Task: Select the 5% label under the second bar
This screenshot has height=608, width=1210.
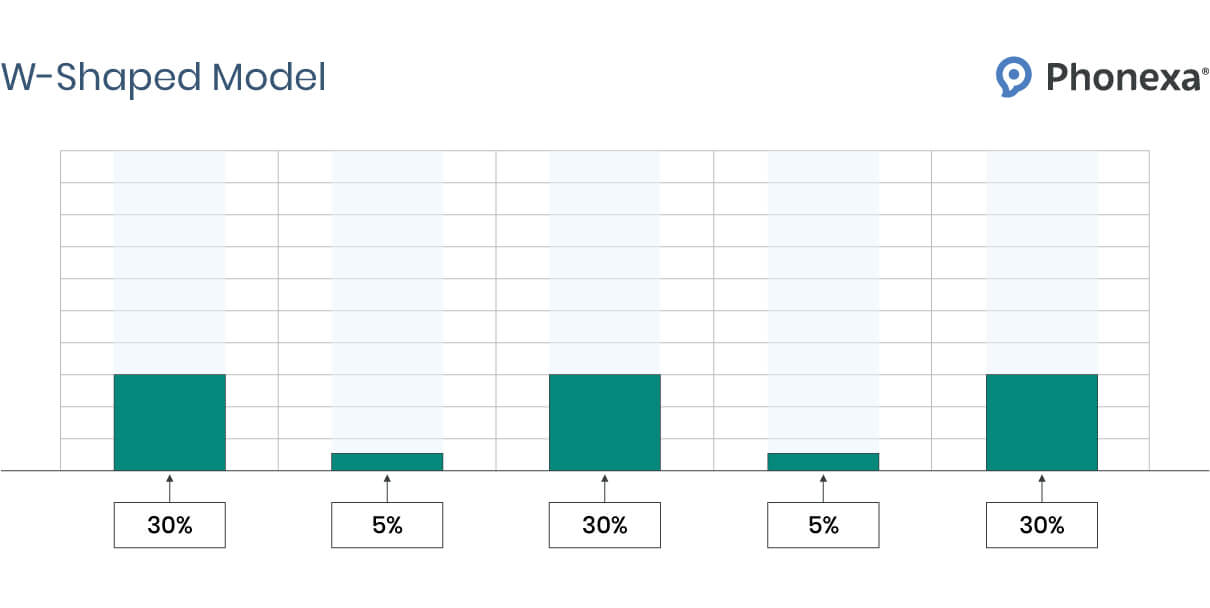Action: [x=387, y=525]
